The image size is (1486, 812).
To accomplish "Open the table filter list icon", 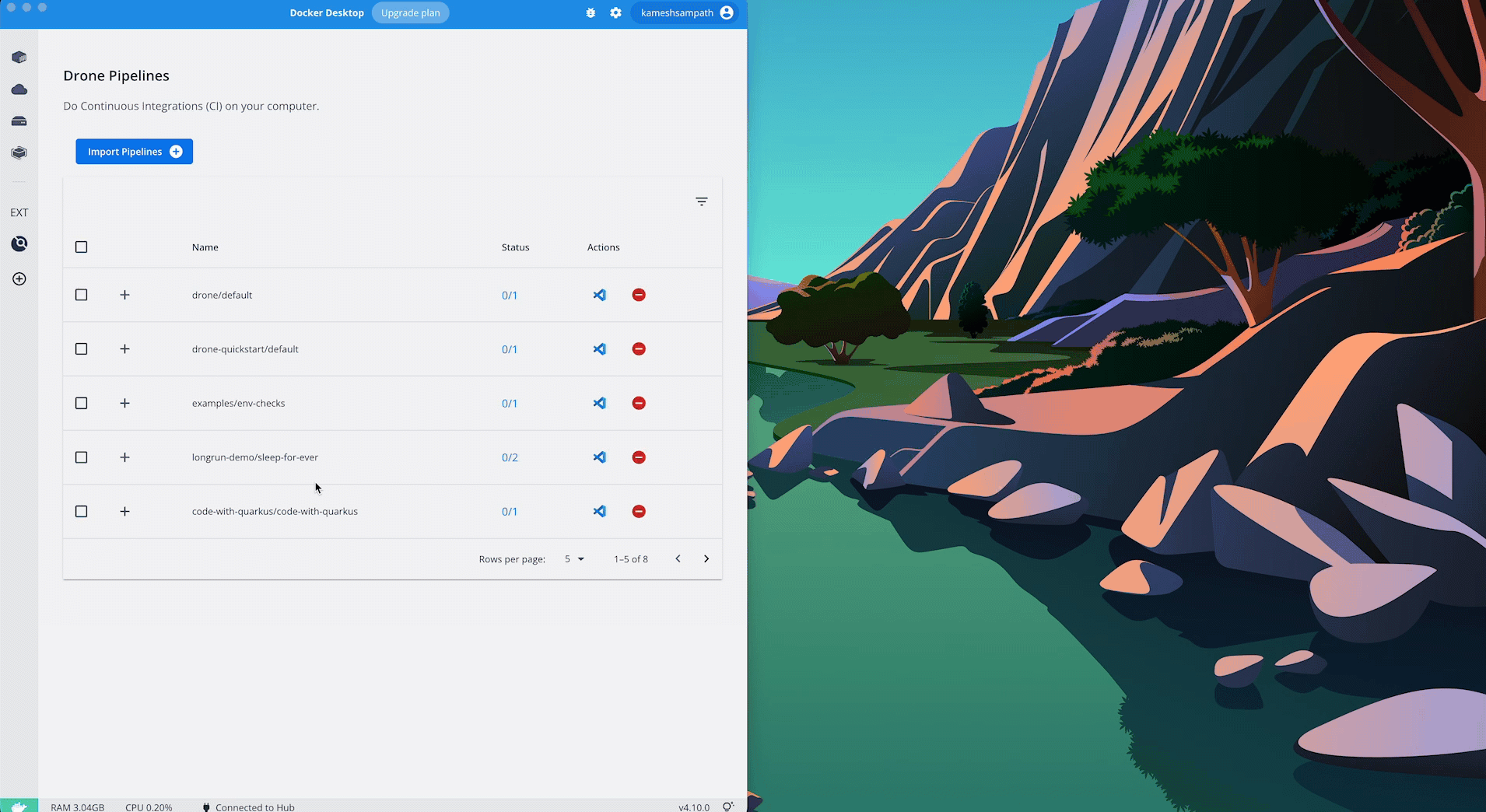I will click(x=702, y=201).
